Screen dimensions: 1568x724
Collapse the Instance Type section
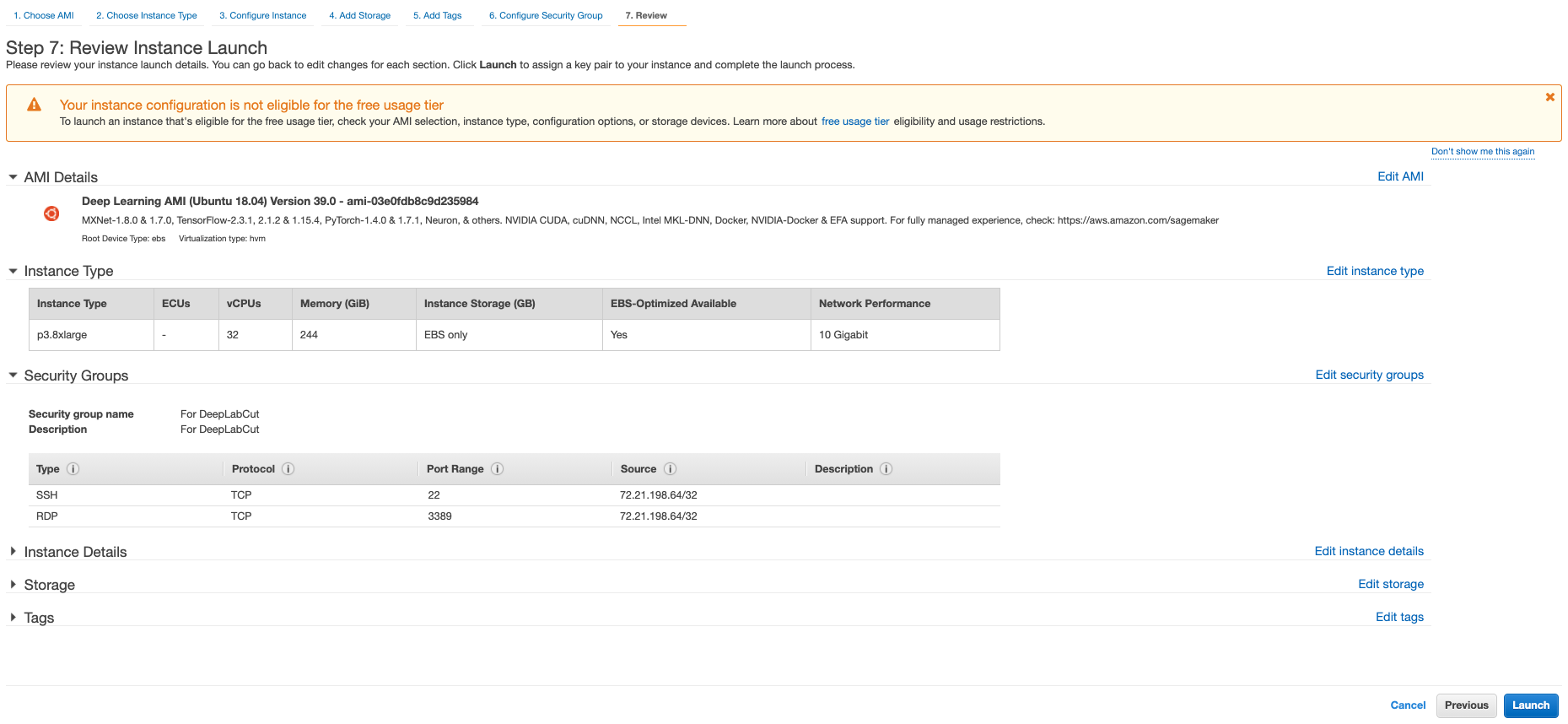(x=13, y=271)
